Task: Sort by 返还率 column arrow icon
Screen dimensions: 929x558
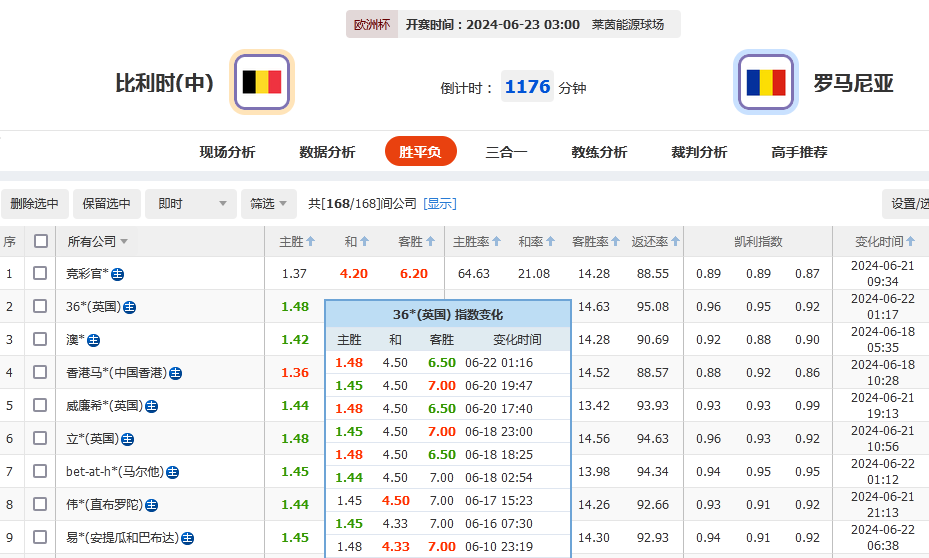Action: pyautogui.click(x=676, y=242)
